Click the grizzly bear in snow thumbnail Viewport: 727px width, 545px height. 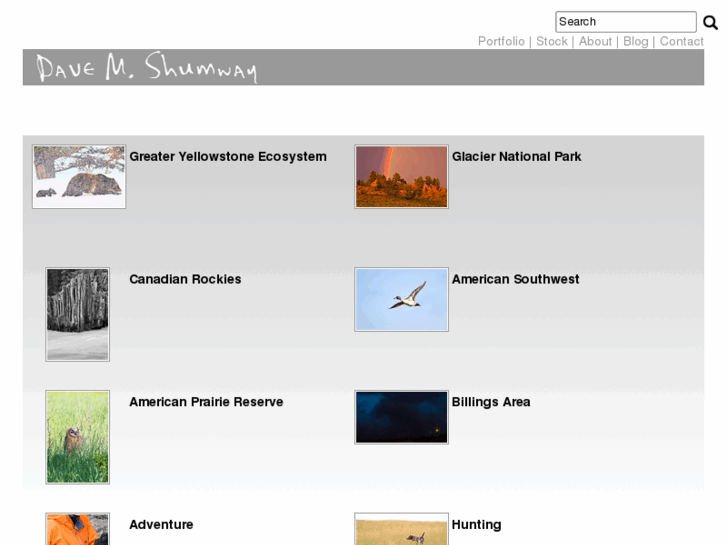pyautogui.click(x=79, y=176)
